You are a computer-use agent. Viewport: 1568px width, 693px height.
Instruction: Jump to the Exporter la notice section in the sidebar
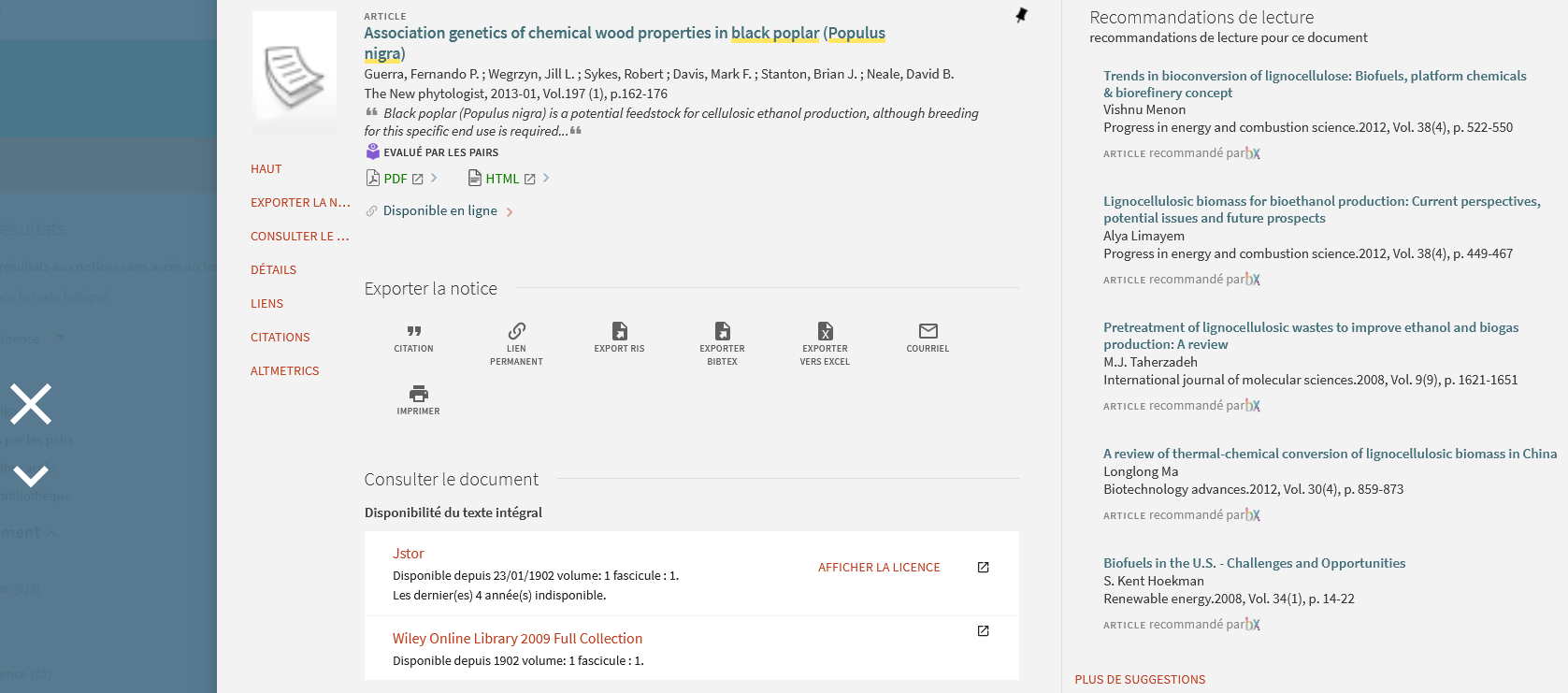coord(300,203)
